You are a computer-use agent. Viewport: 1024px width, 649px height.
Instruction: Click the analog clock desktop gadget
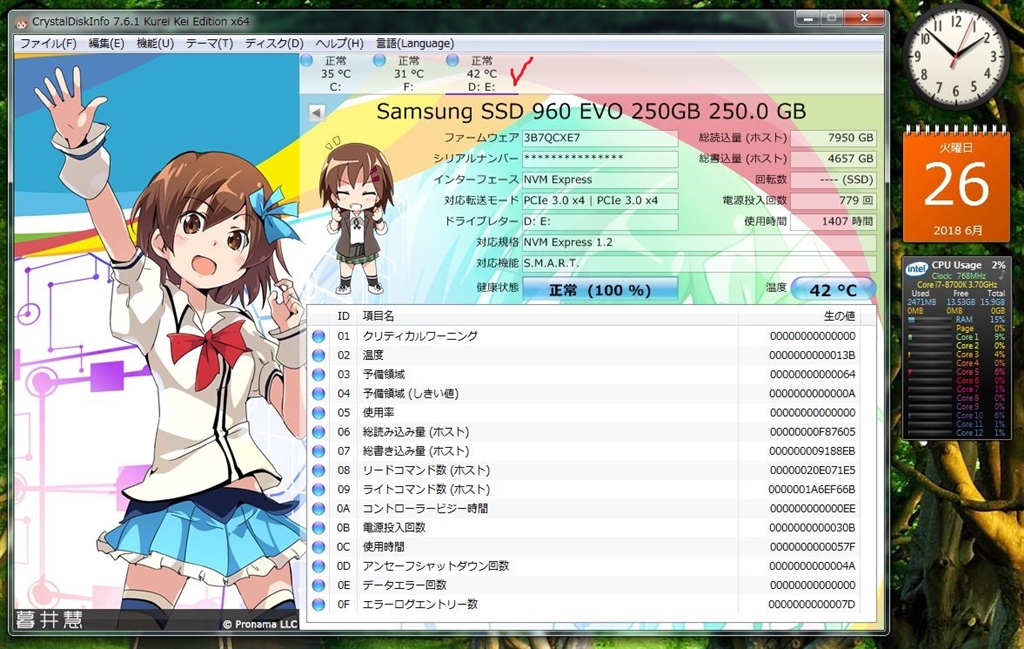click(x=956, y=55)
